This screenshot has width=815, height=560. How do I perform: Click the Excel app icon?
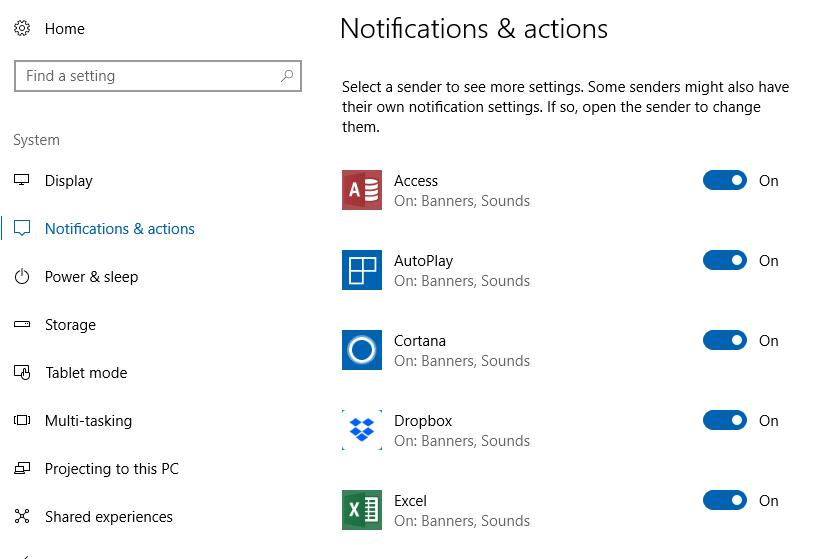click(x=362, y=510)
